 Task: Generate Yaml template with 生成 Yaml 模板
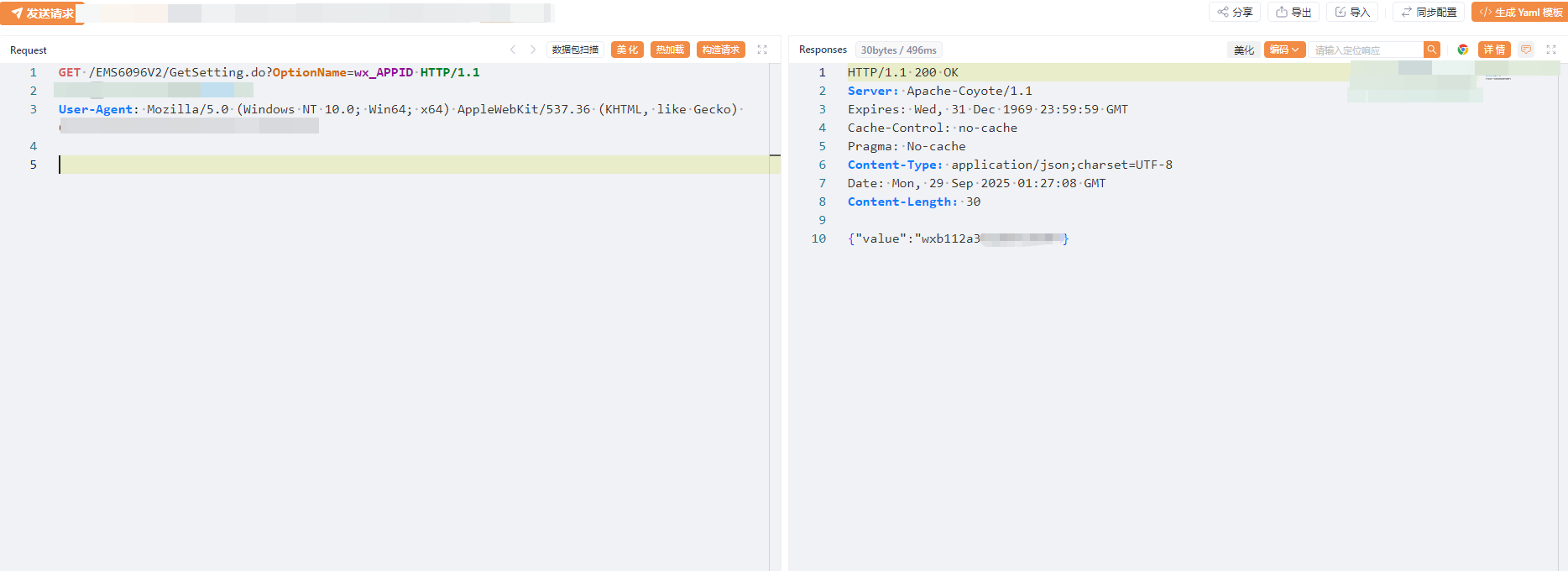[1519, 13]
